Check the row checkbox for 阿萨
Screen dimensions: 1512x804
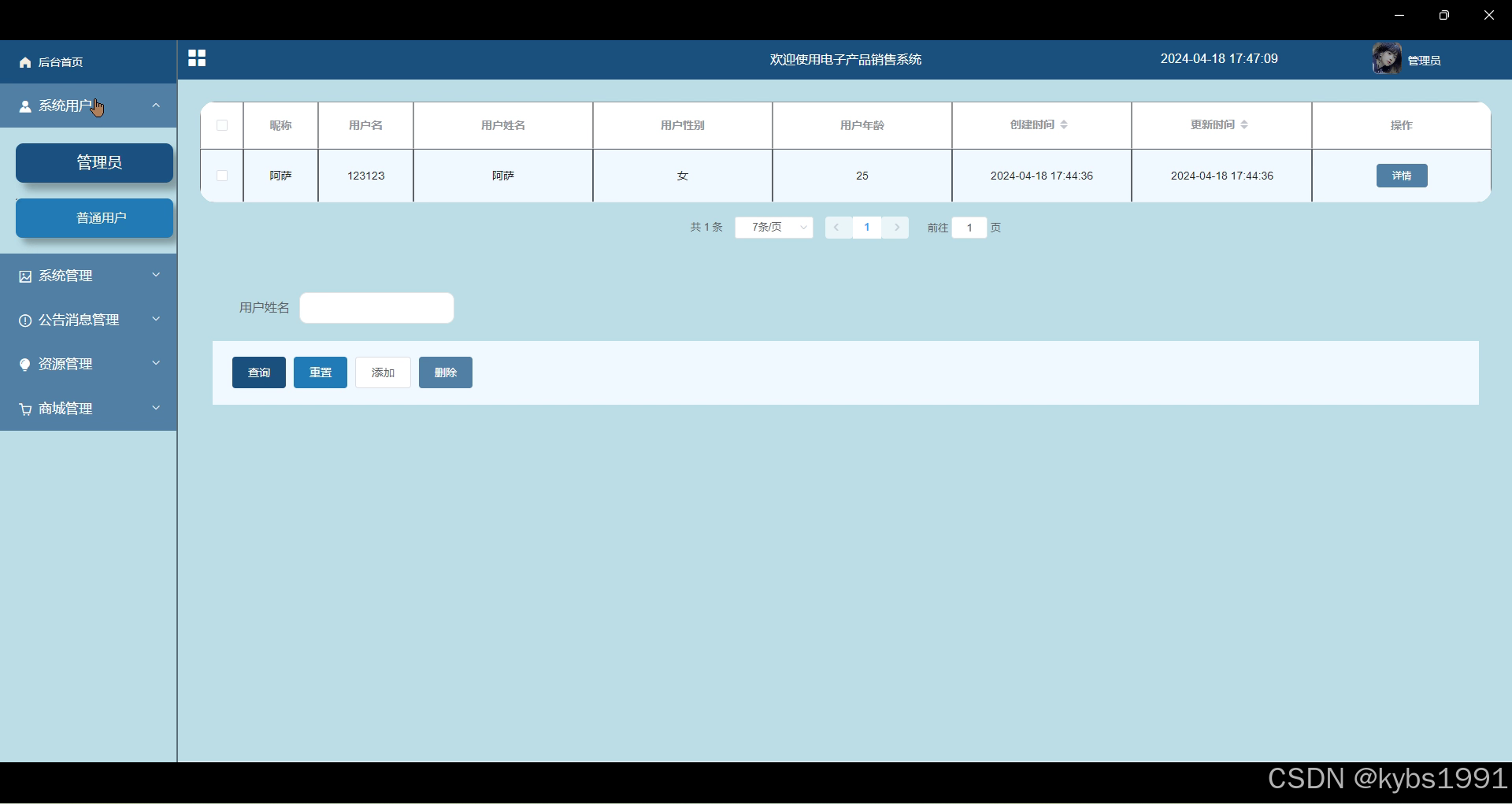222,176
